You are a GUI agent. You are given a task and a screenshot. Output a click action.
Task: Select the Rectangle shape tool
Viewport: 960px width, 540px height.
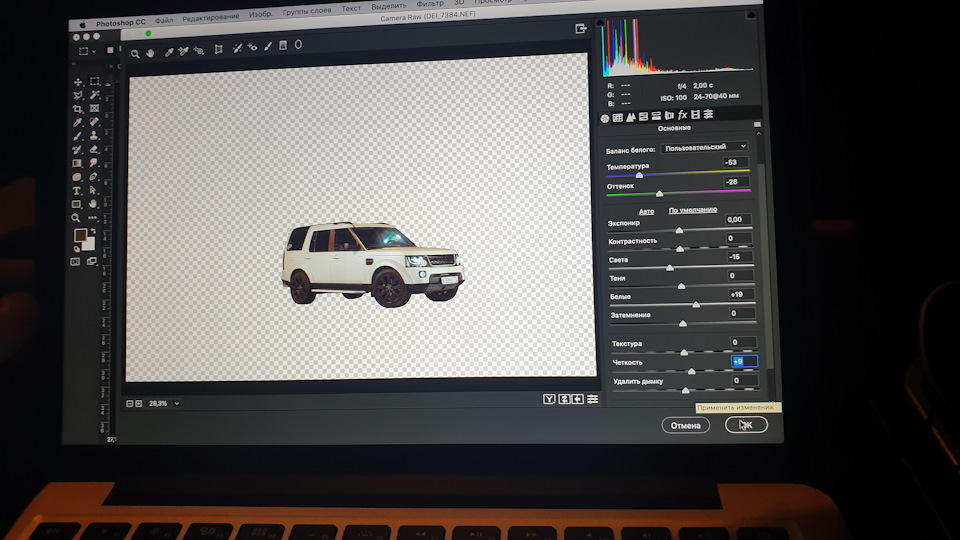tap(76, 204)
